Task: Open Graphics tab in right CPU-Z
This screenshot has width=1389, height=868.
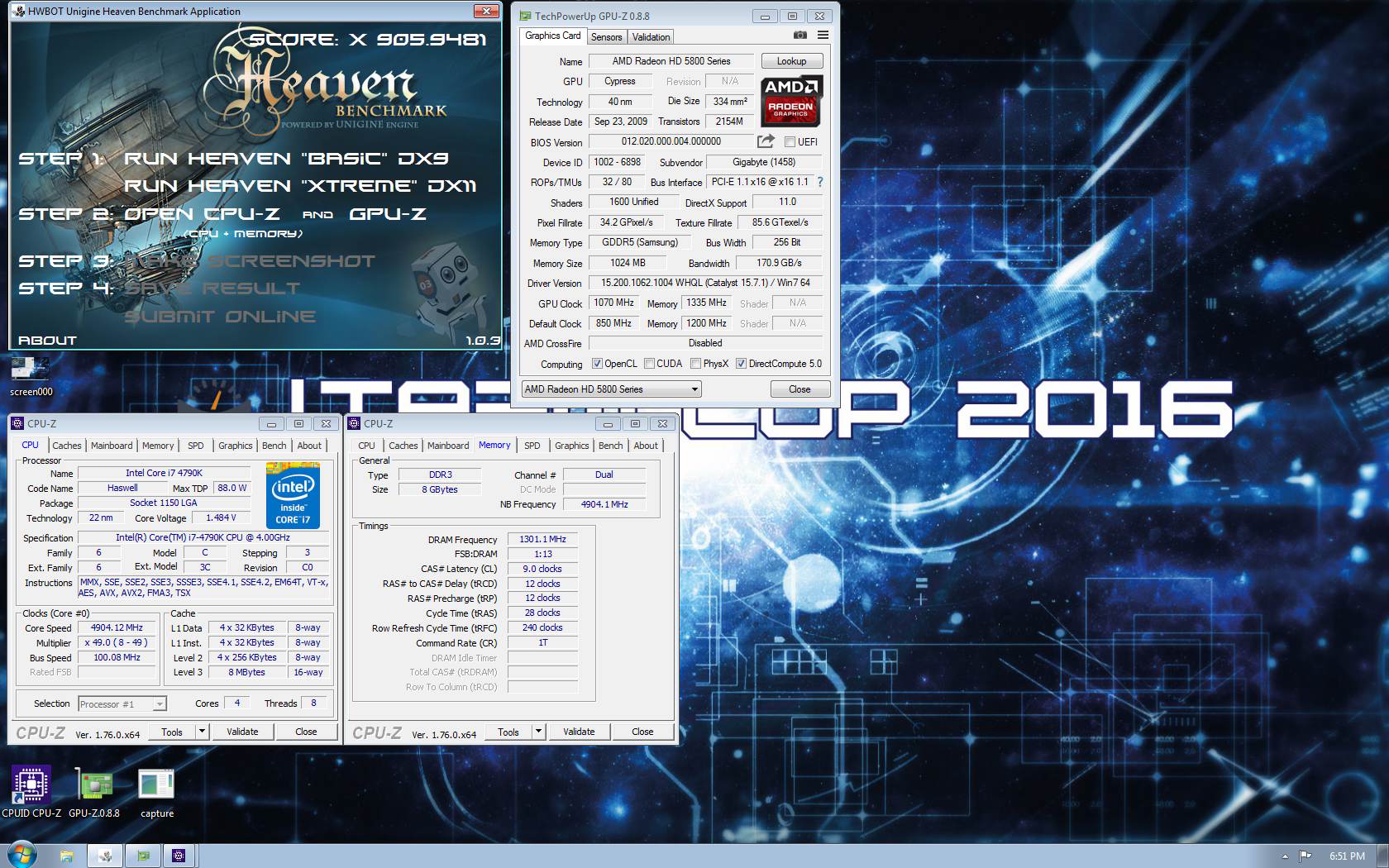Action: [x=572, y=445]
